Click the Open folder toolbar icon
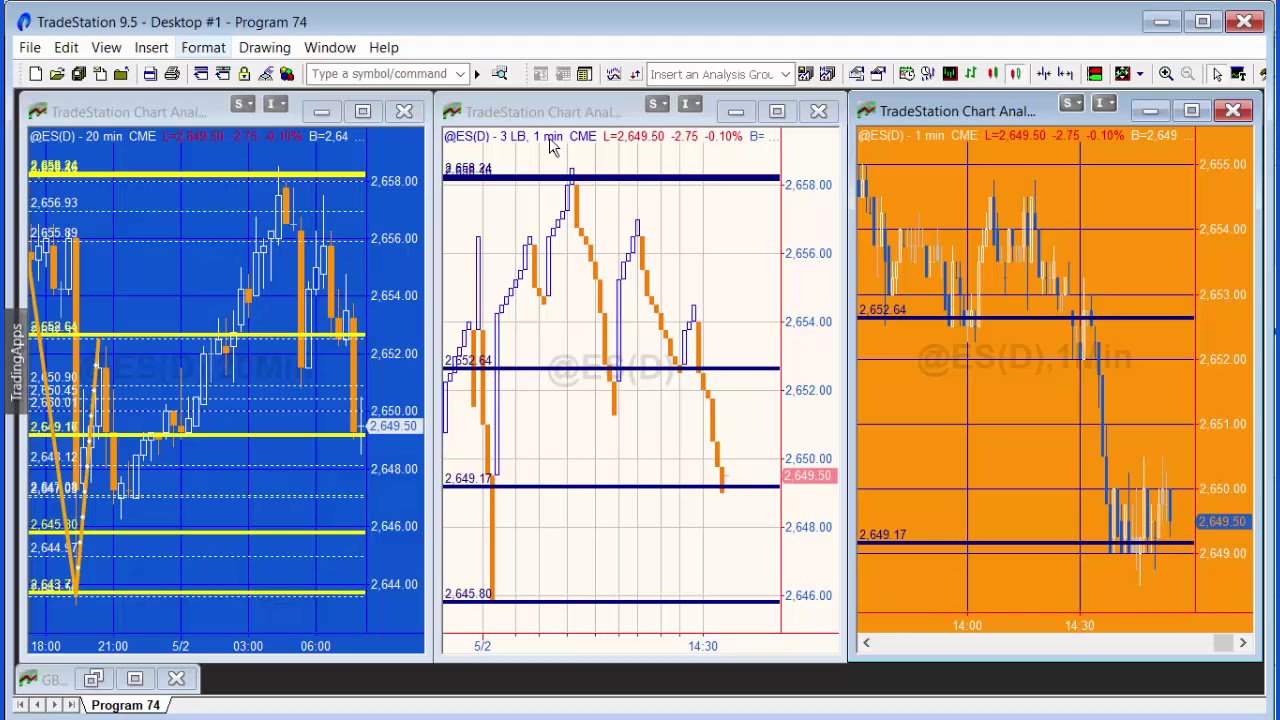1280x720 pixels. [57, 74]
